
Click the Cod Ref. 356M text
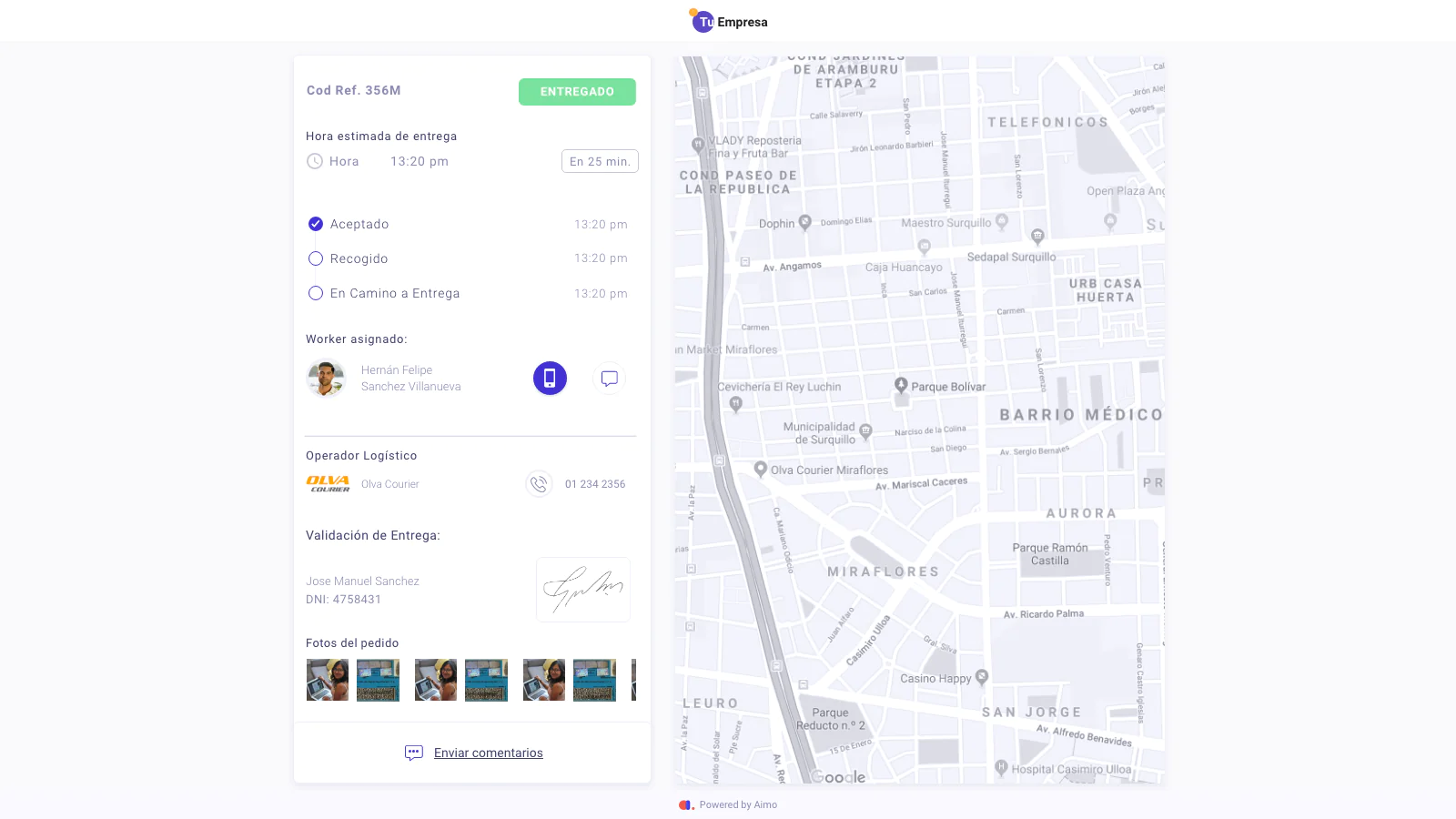point(354,90)
